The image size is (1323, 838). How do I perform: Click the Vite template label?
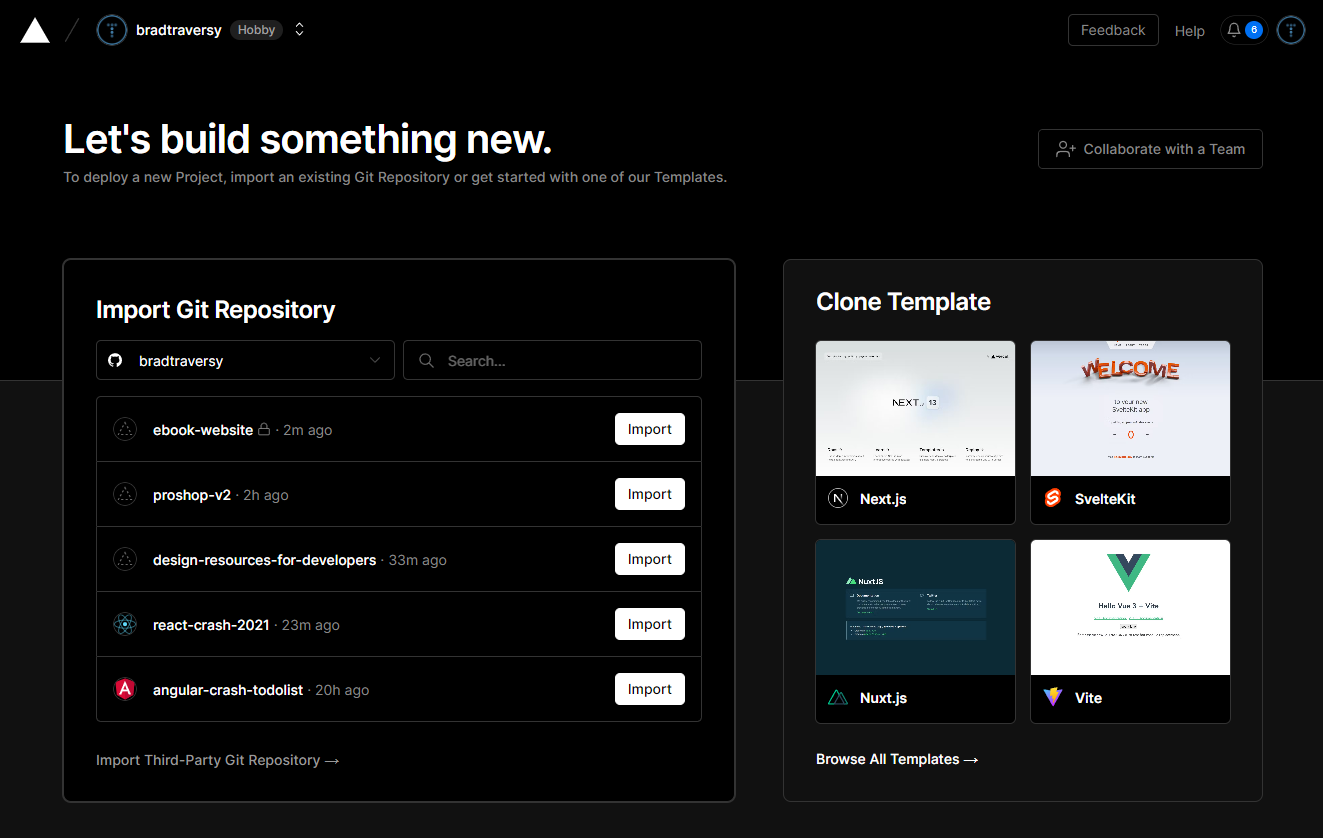[1088, 698]
